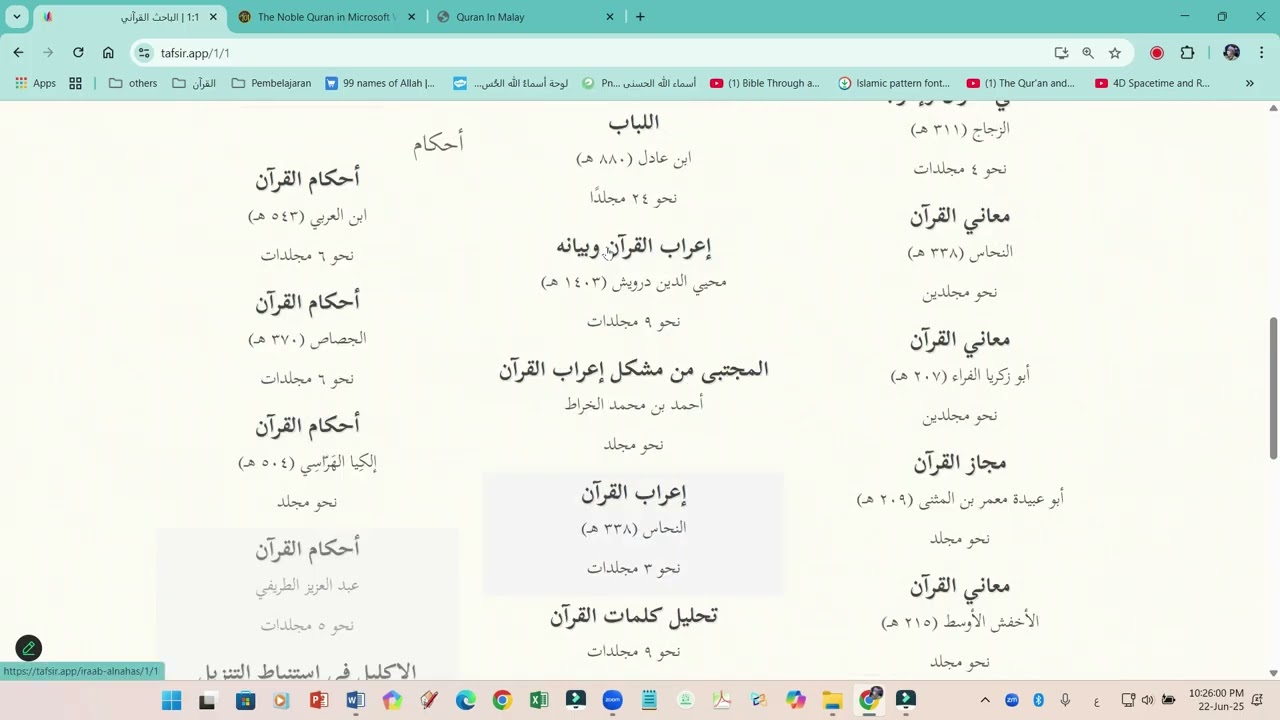Click the install app icon in address bar
Screen dimensions: 1280x720
click(x=1061, y=53)
